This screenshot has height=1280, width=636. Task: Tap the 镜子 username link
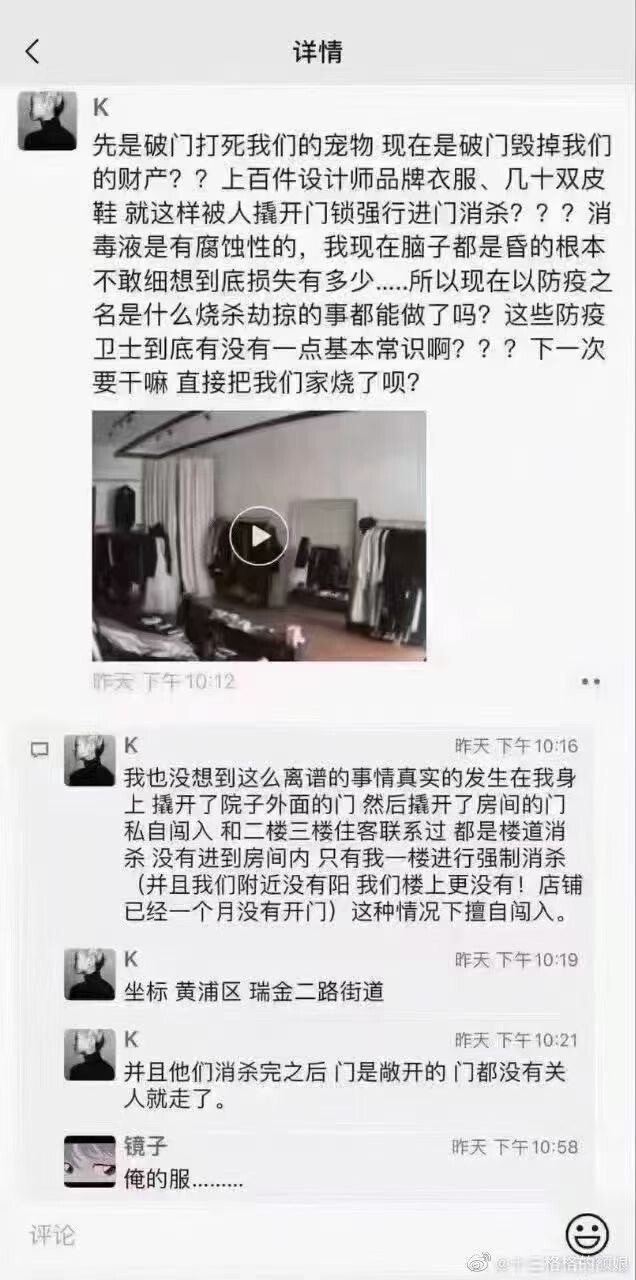[x=146, y=1146]
